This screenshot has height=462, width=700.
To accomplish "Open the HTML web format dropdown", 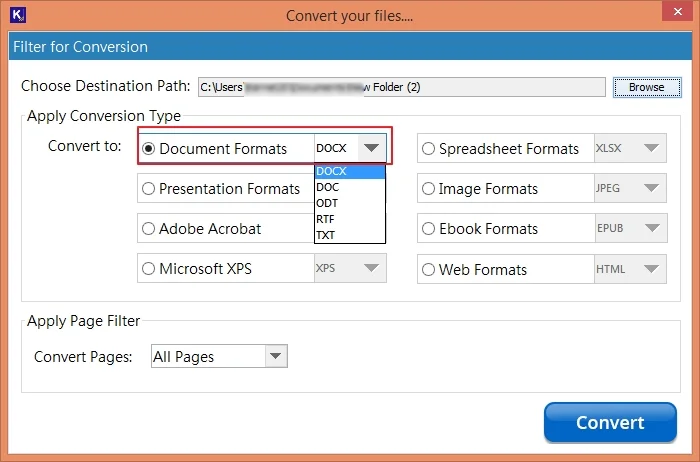I will click(630, 269).
